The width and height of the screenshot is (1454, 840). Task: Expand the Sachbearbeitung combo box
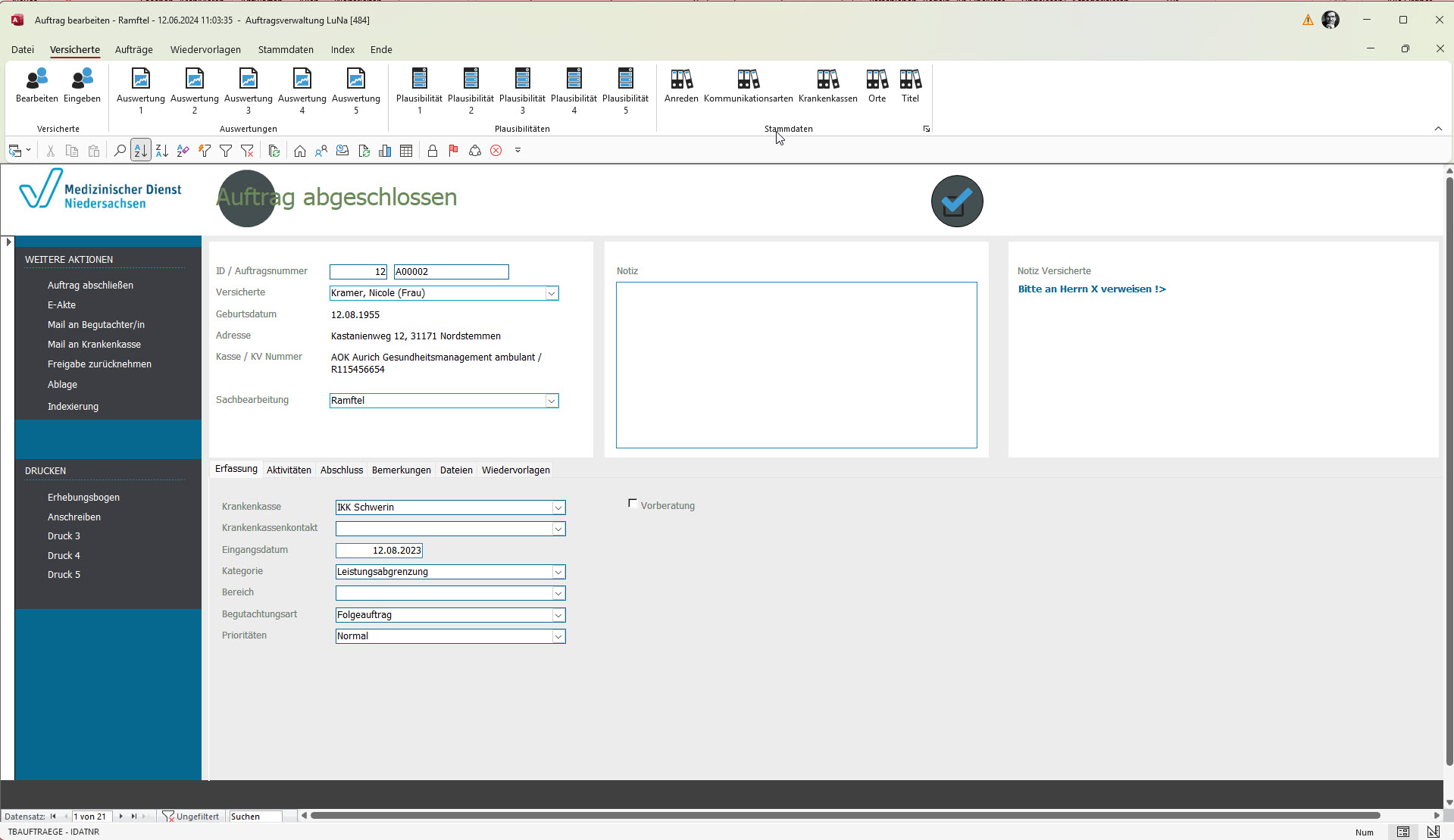pyautogui.click(x=552, y=401)
